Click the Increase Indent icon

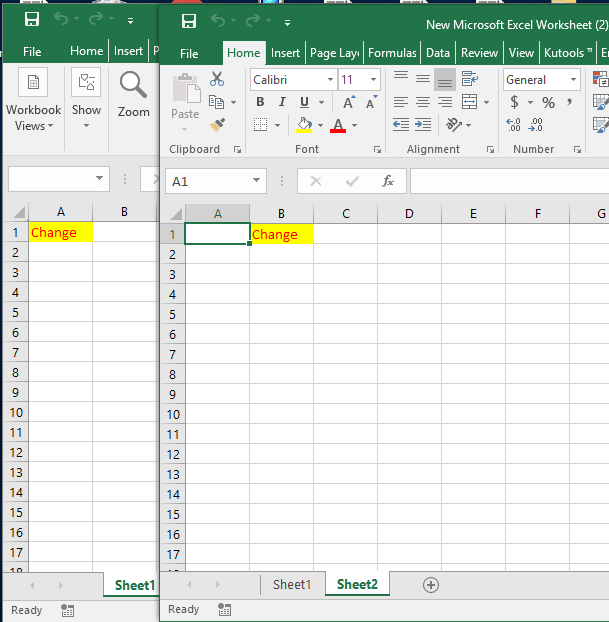(424, 125)
